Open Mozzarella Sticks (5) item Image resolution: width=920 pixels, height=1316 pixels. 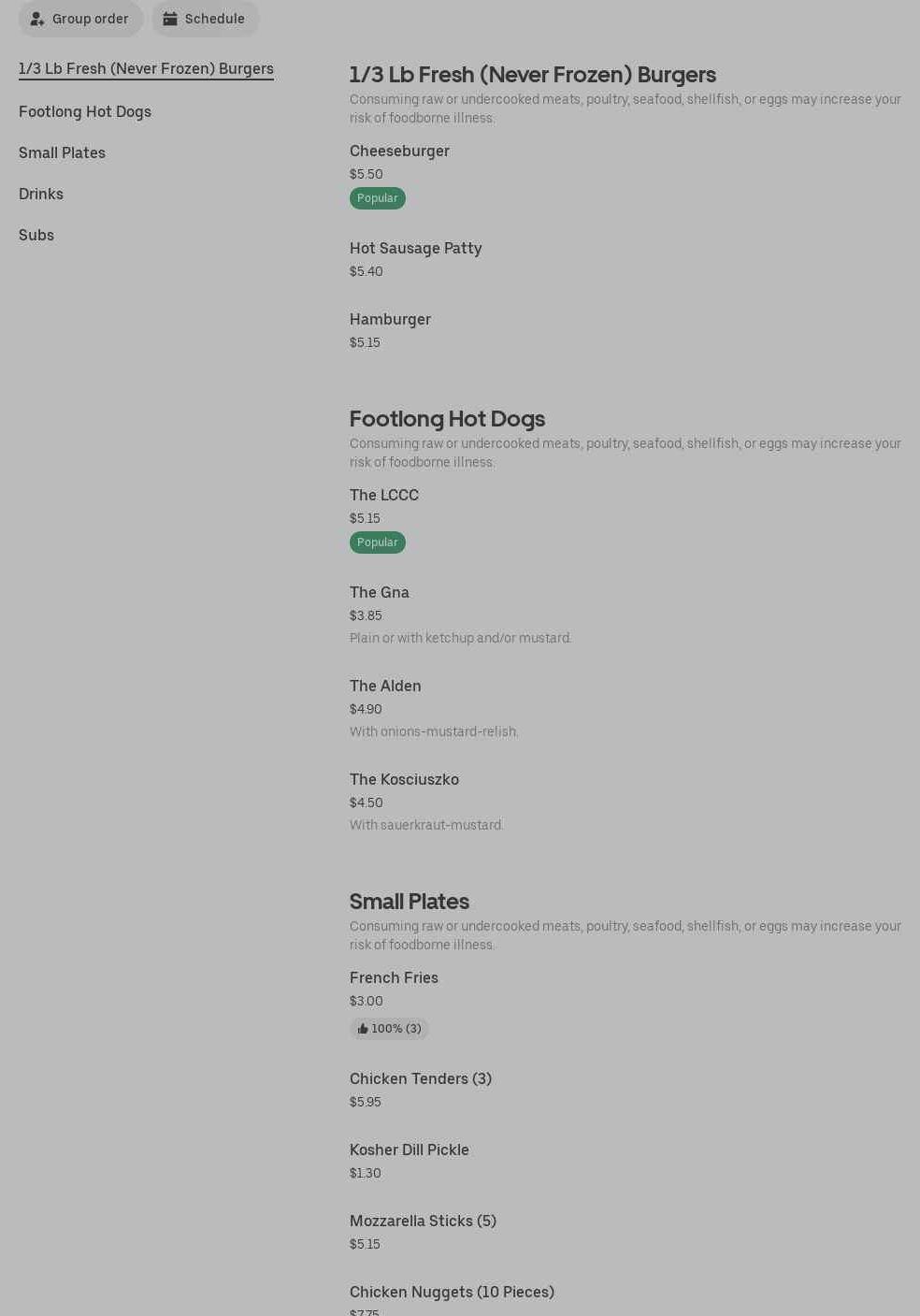(x=423, y=1222)
